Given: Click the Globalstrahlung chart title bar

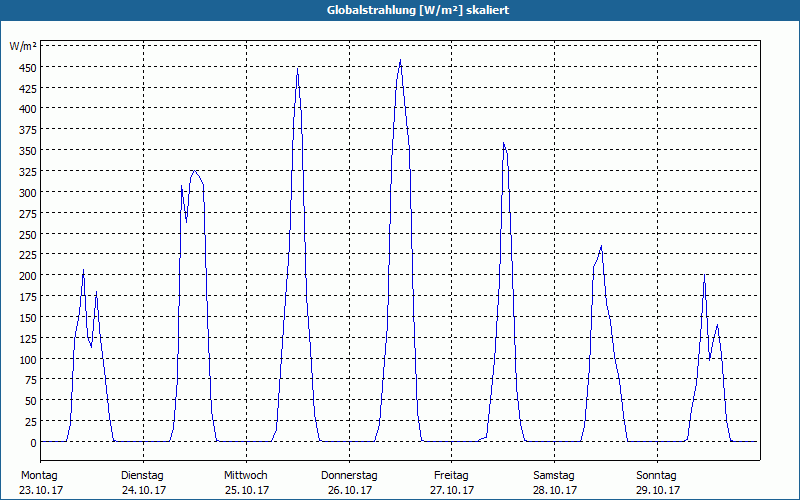Looking at the screenshot, I should pos(400,10).
